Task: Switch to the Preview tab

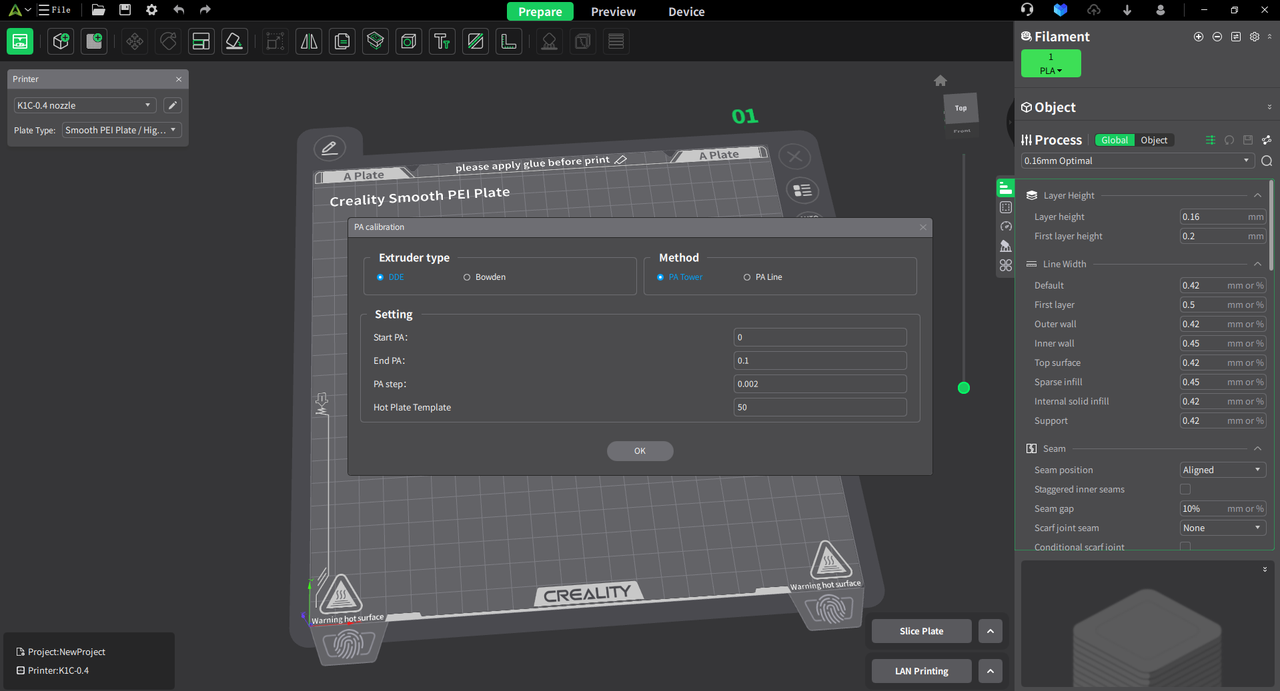Action: tap(613, 11)
